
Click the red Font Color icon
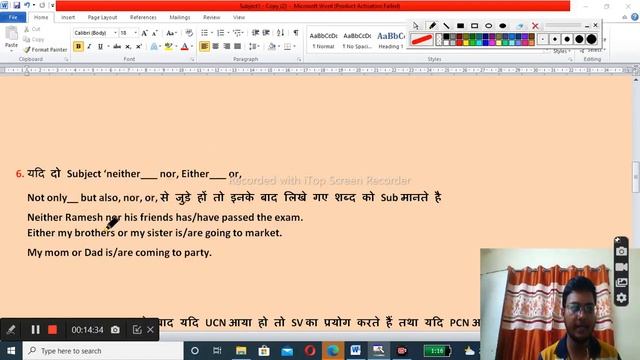[184, 47]
